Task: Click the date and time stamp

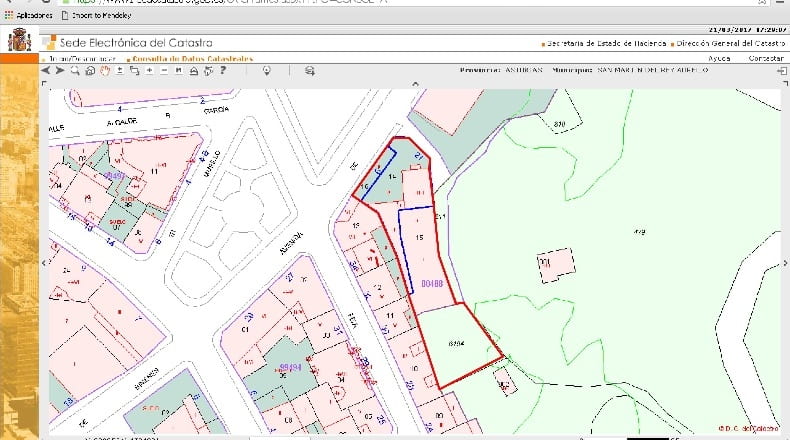Action: click(x=748, y=30)
